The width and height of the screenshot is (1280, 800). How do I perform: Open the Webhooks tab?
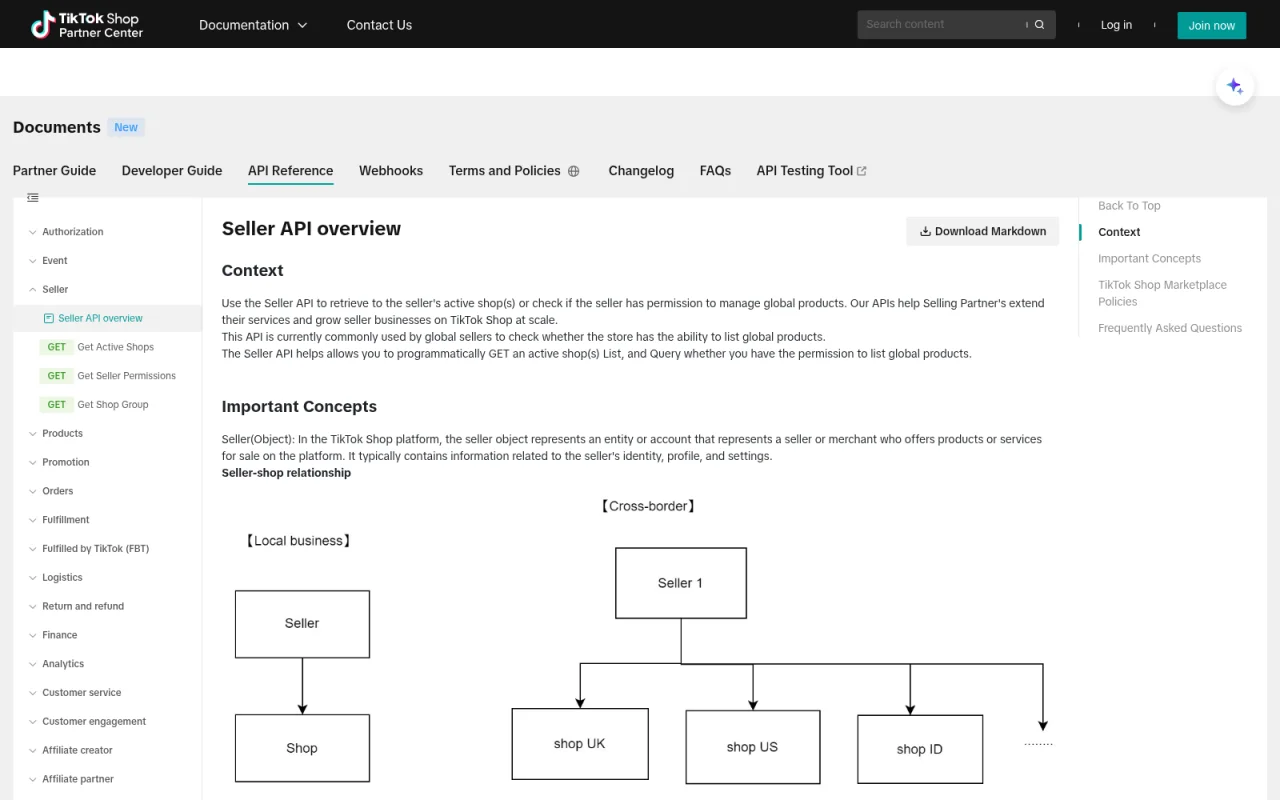391,171
